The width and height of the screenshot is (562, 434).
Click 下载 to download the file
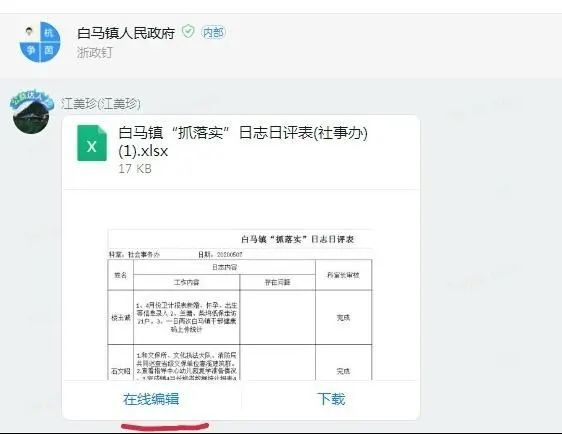(x=330, y=399)
